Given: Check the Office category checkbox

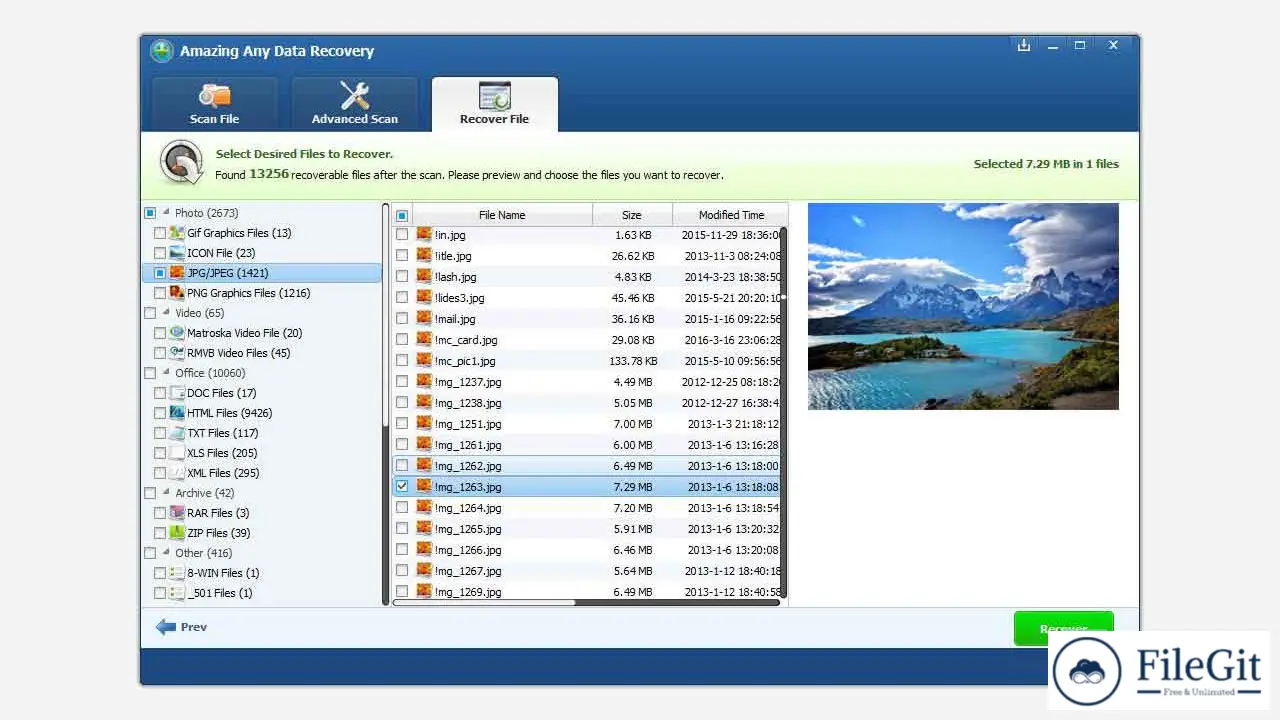Looking at the screenshot, I should click(x=150, y=373).
